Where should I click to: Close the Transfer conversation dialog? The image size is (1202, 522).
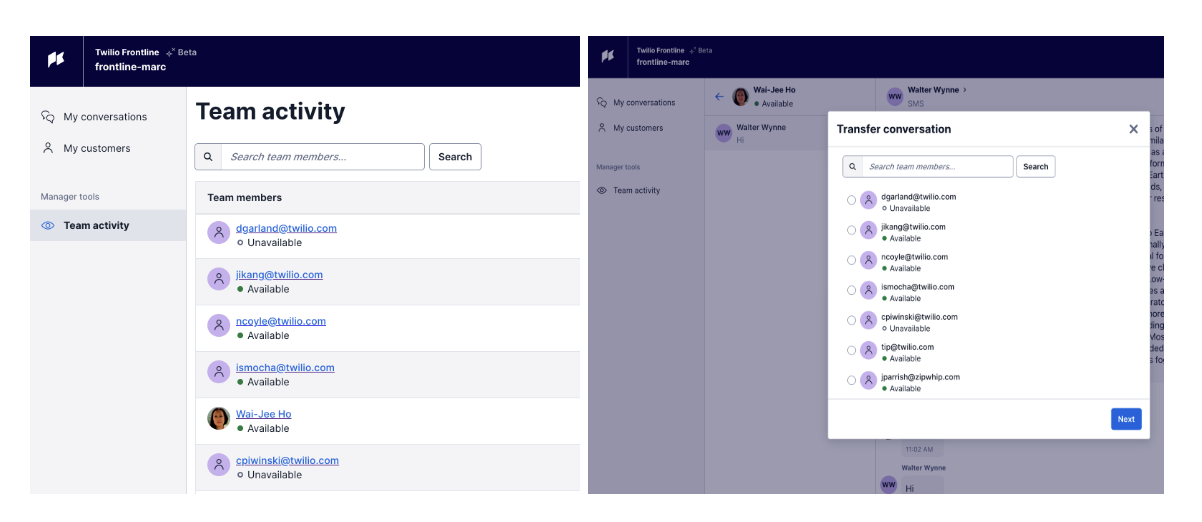point(1133,129)
